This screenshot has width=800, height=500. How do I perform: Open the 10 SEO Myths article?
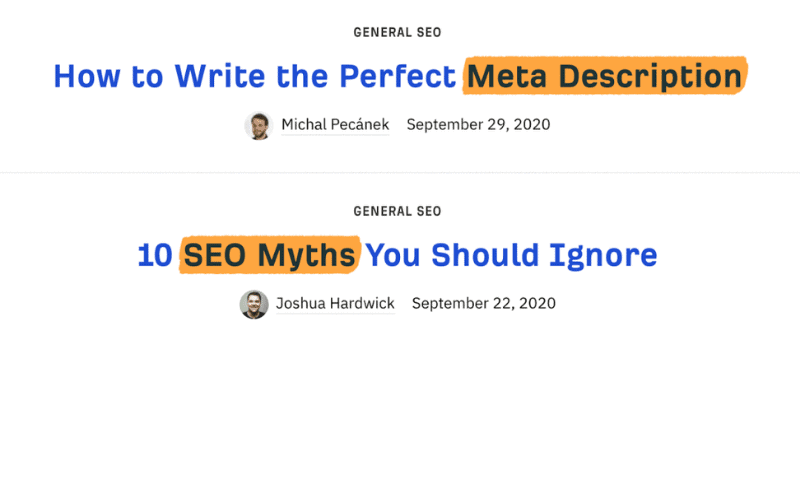click(x=397, y=255)
